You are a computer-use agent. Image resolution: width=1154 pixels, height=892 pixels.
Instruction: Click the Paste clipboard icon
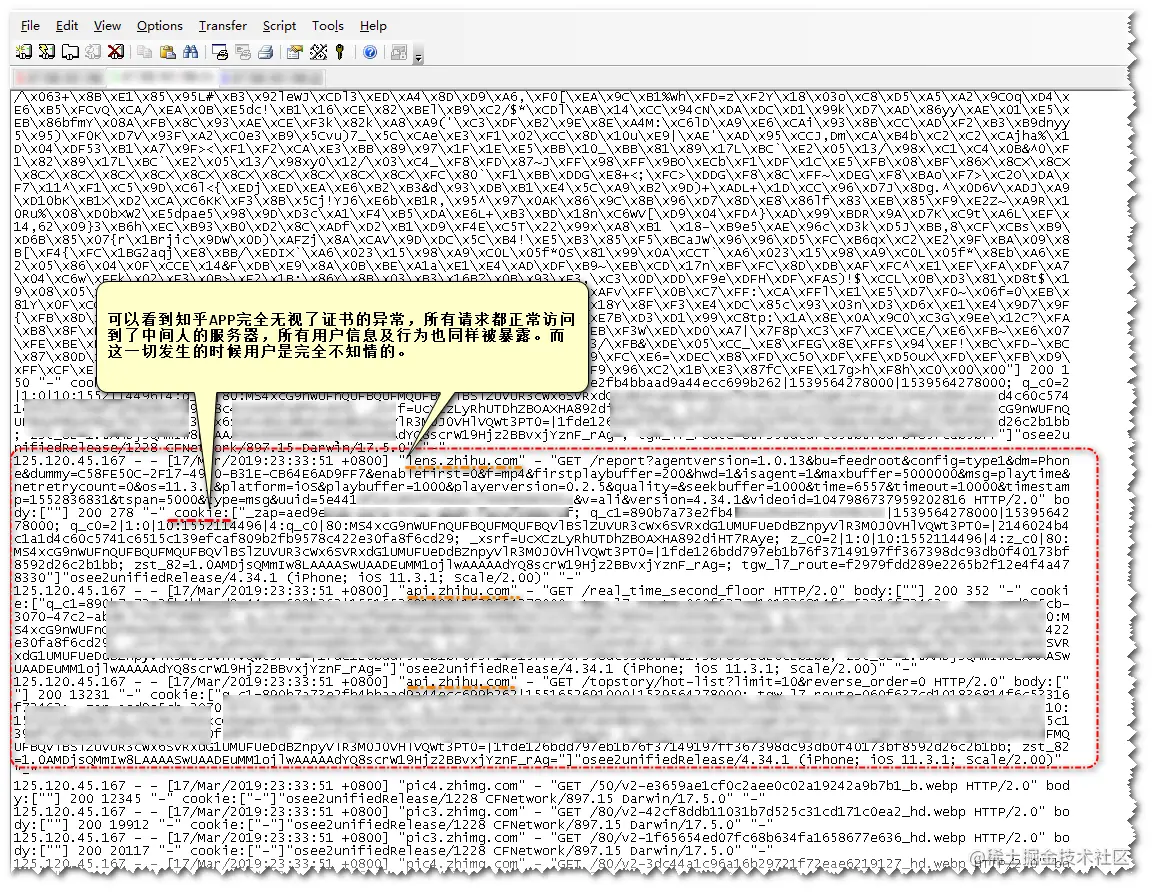pyautogui.click(x=168, y=52)
